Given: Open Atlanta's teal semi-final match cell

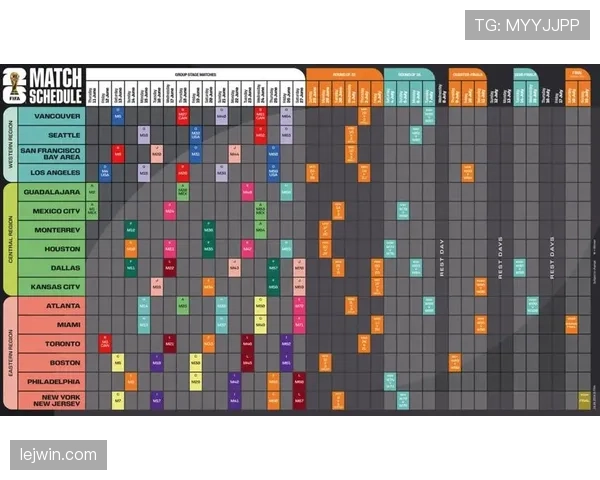Looking at the screenshot, I should pos(532,306).
